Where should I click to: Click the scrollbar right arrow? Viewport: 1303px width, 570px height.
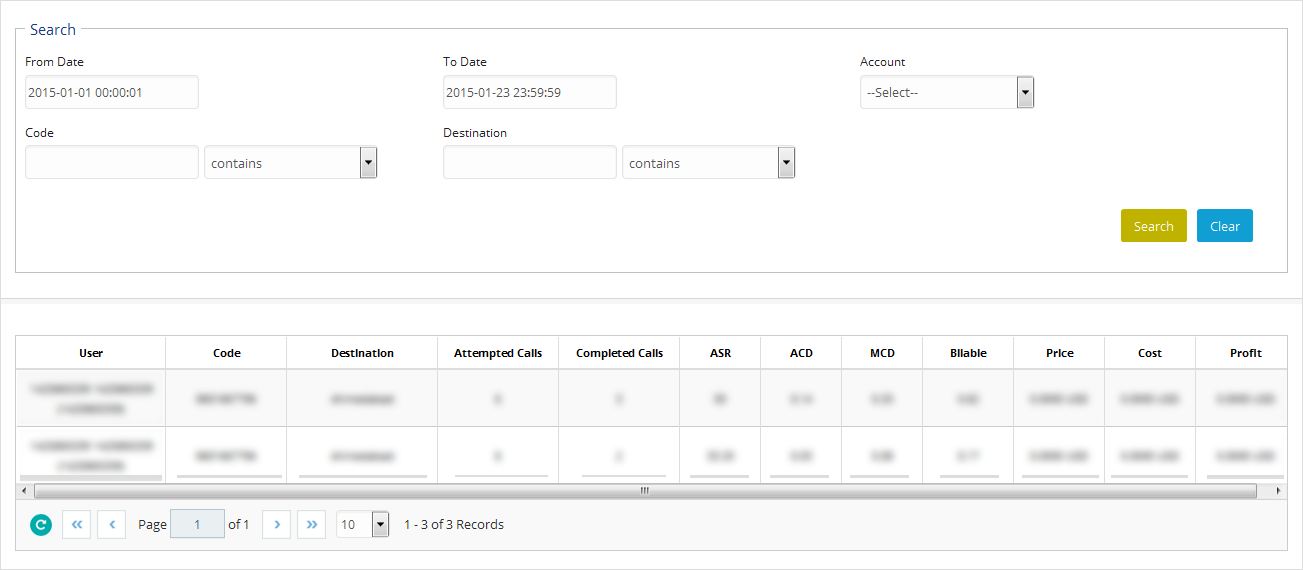coord(1278,491)
